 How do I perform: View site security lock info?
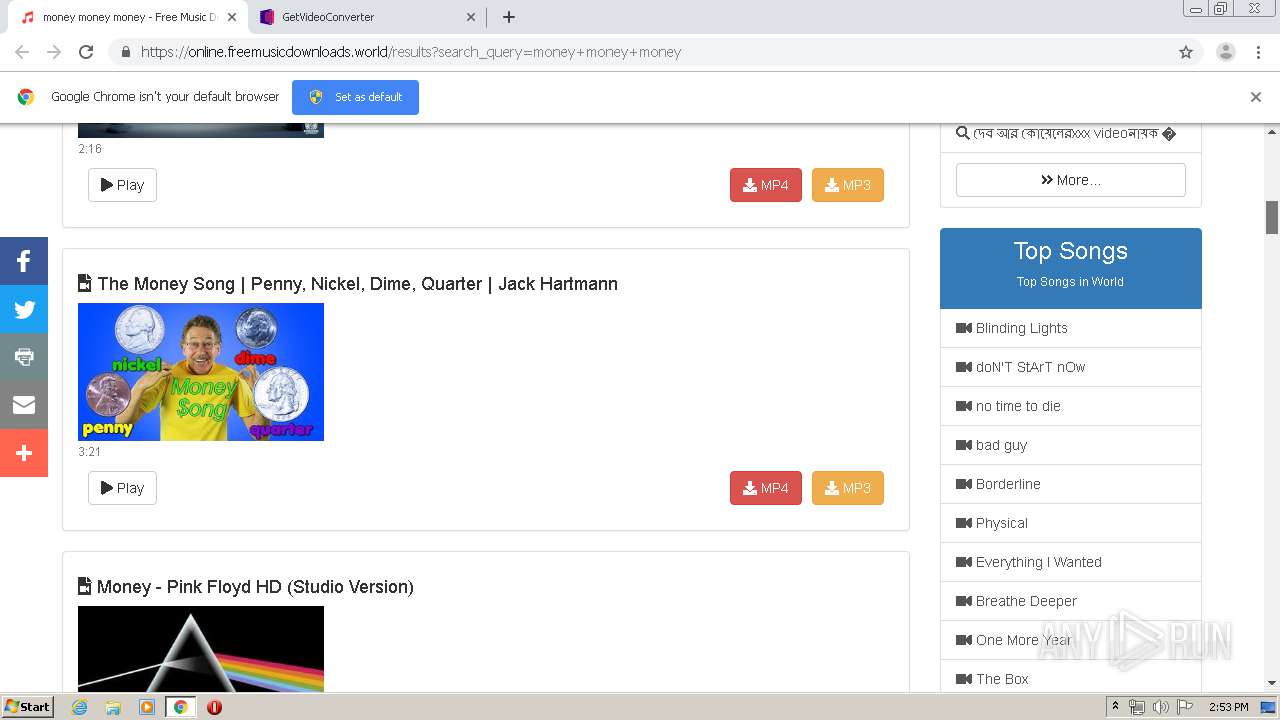pyautogui.click(x=125, y=52)
